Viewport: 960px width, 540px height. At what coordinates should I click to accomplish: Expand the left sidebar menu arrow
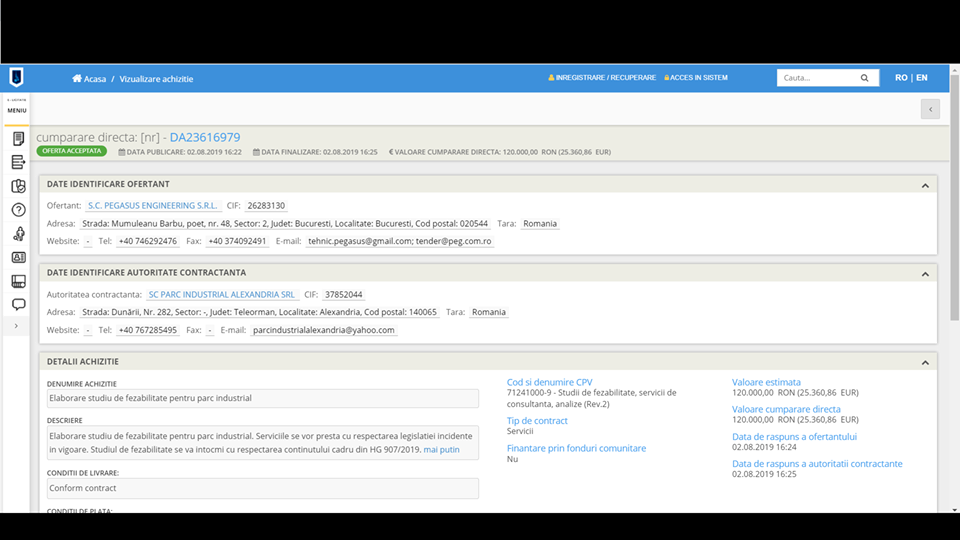point(16,326)
